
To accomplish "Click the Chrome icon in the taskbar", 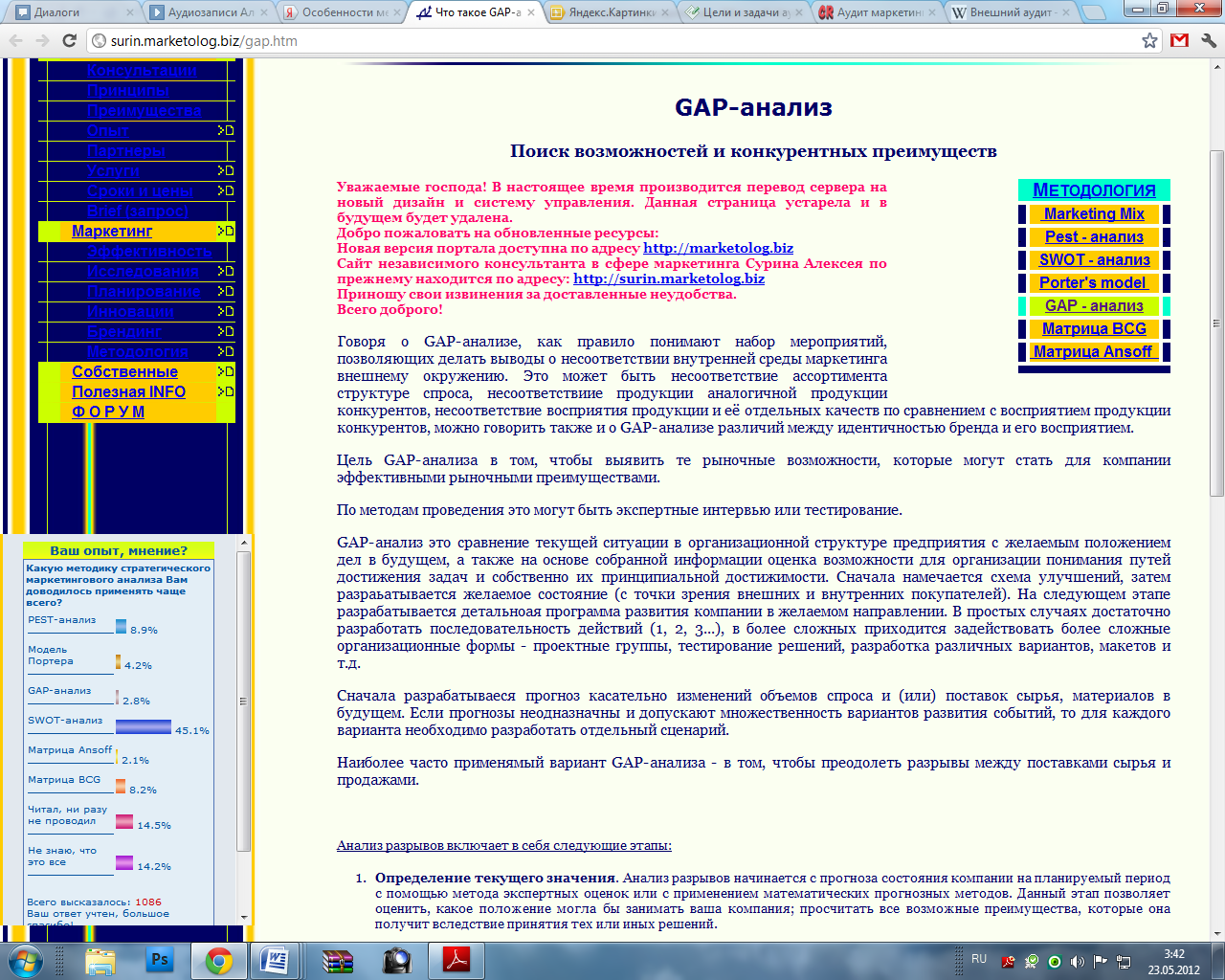I will (219, 960).
